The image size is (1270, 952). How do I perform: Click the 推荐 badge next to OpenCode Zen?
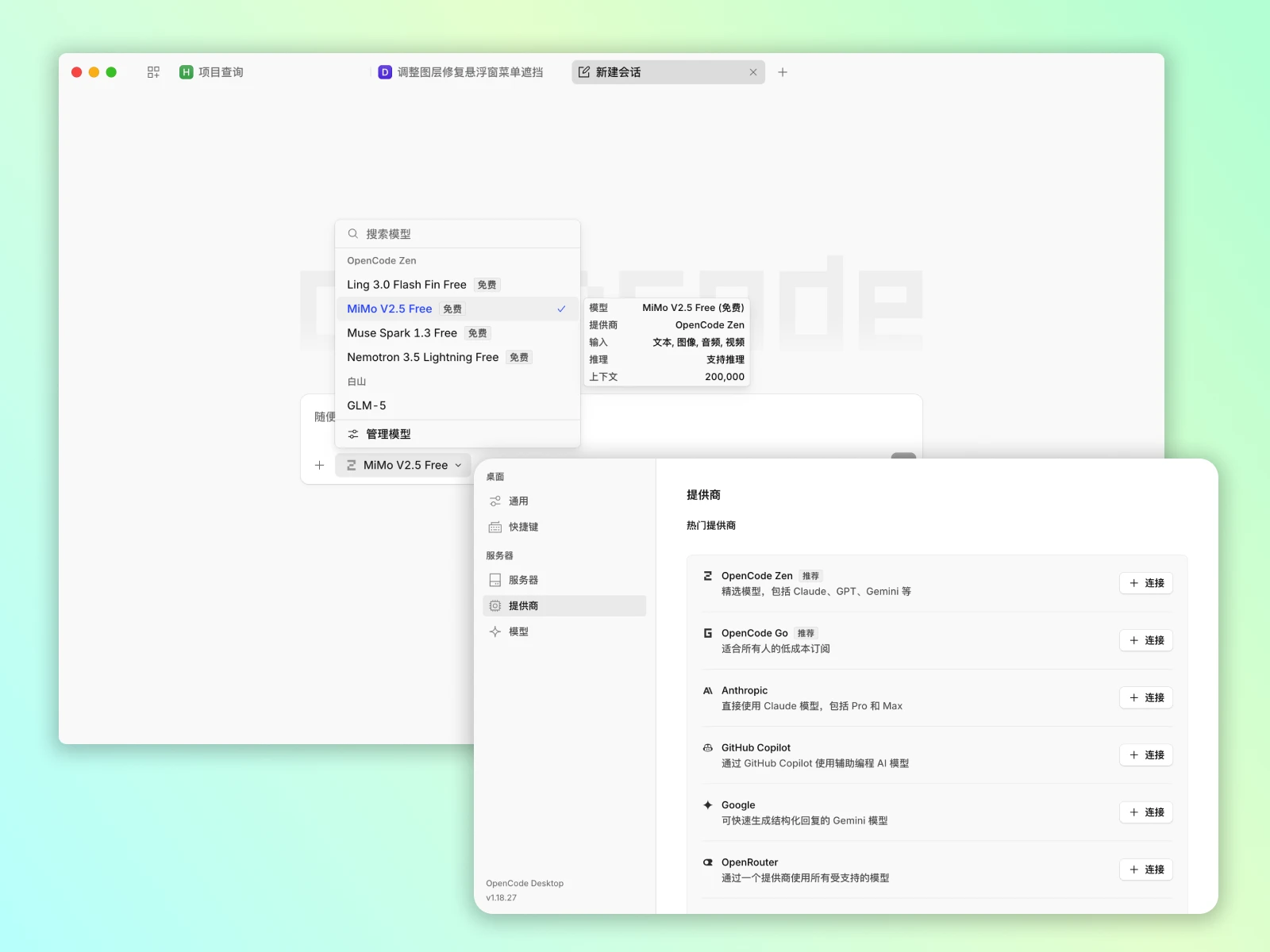tap(810, 576)
